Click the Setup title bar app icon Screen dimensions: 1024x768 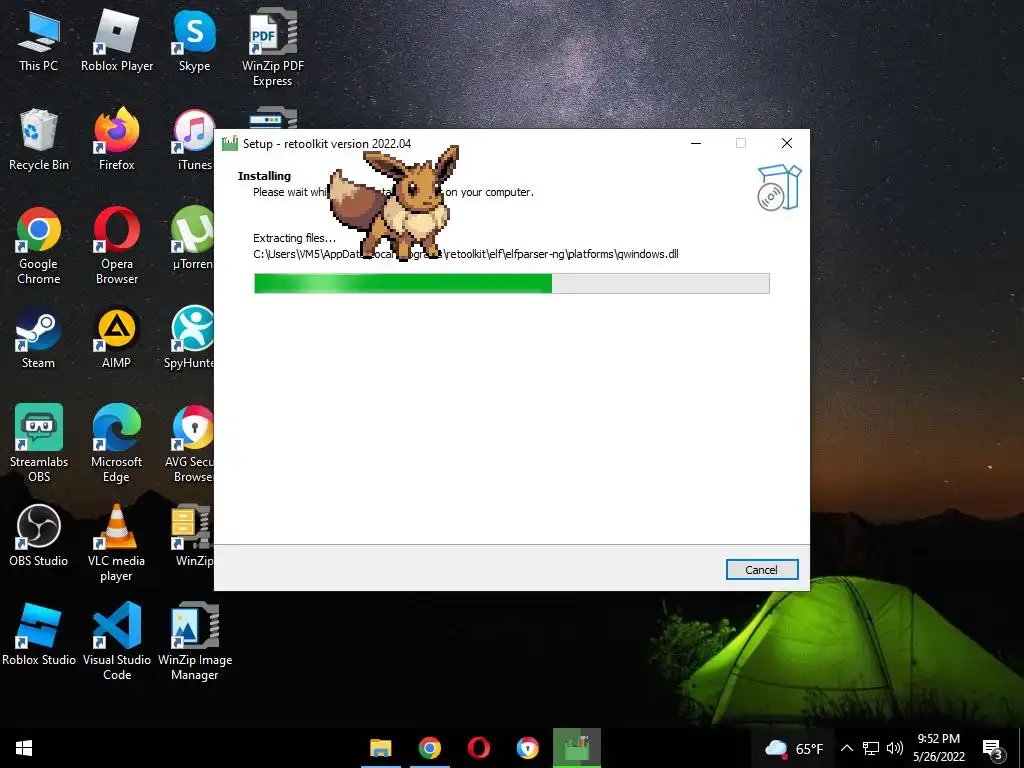pyautogui.click(x=230, y=143)
